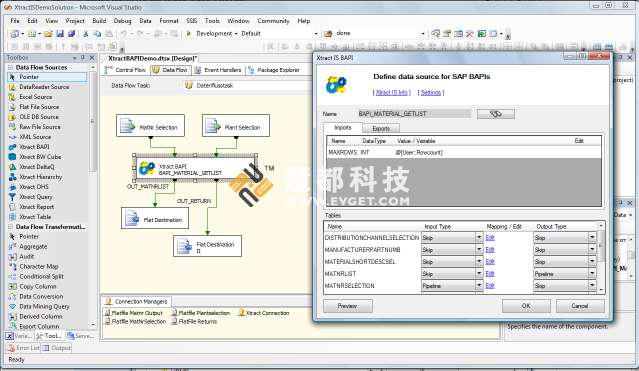Image resolution: width=639 pixels, height=371 pixels.
Task: Click Matnr Selection source node
Action: coord(150,126)
